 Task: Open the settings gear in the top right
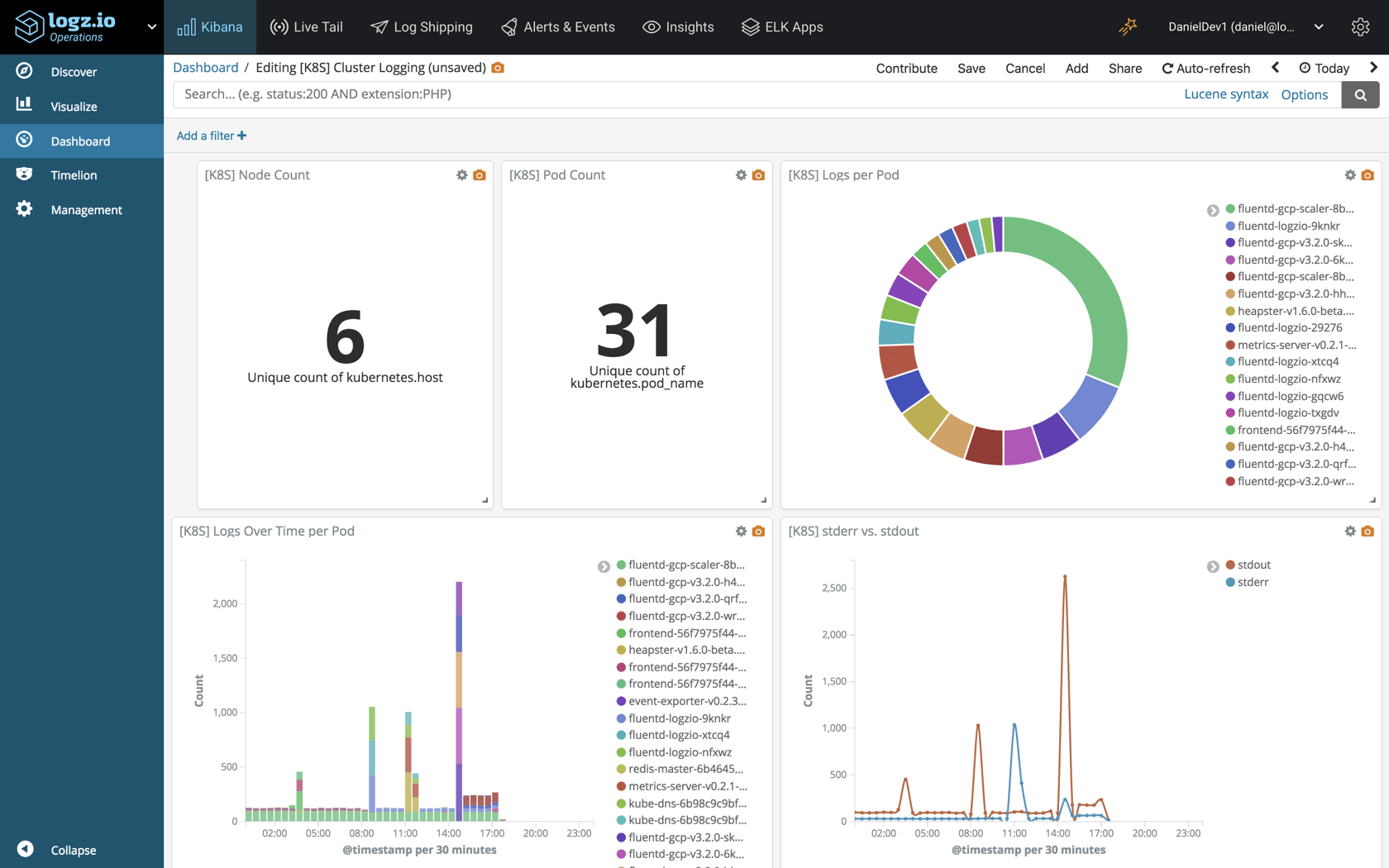[x=1360, y=26]
